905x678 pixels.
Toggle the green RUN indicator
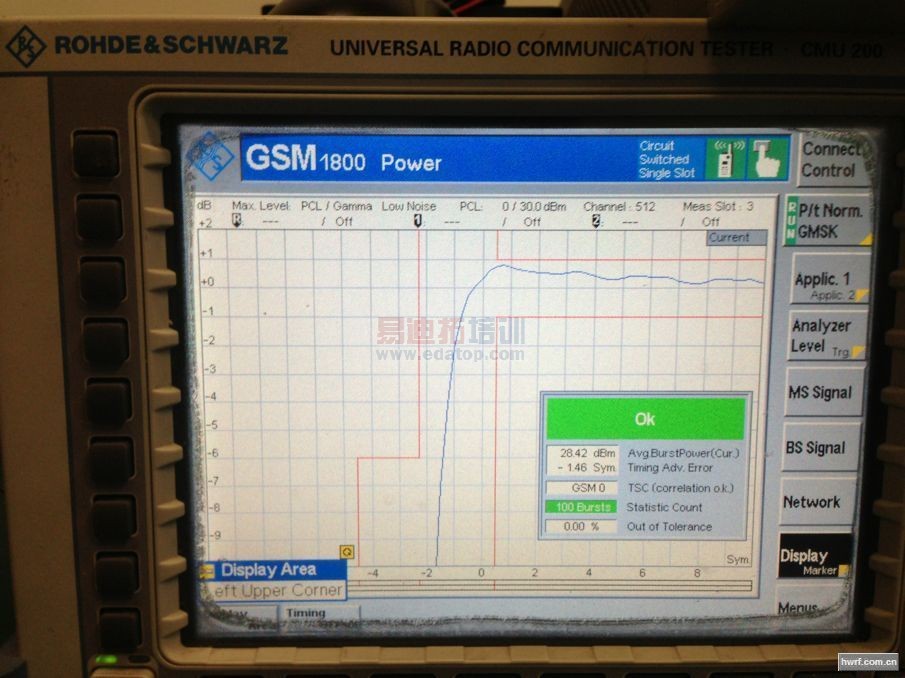tap(791, 220)
